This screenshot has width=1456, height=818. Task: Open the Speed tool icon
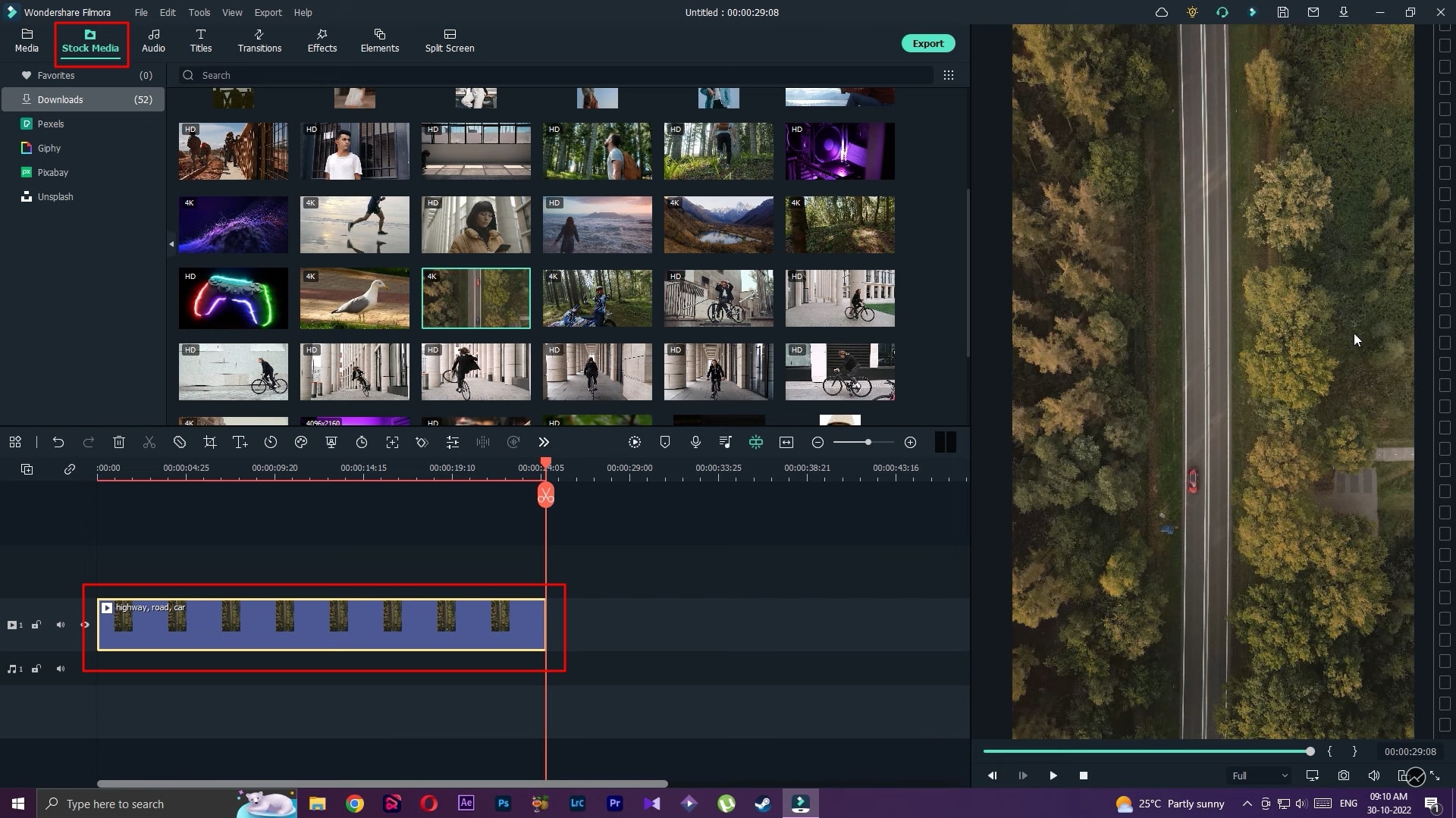click(271, 442)
